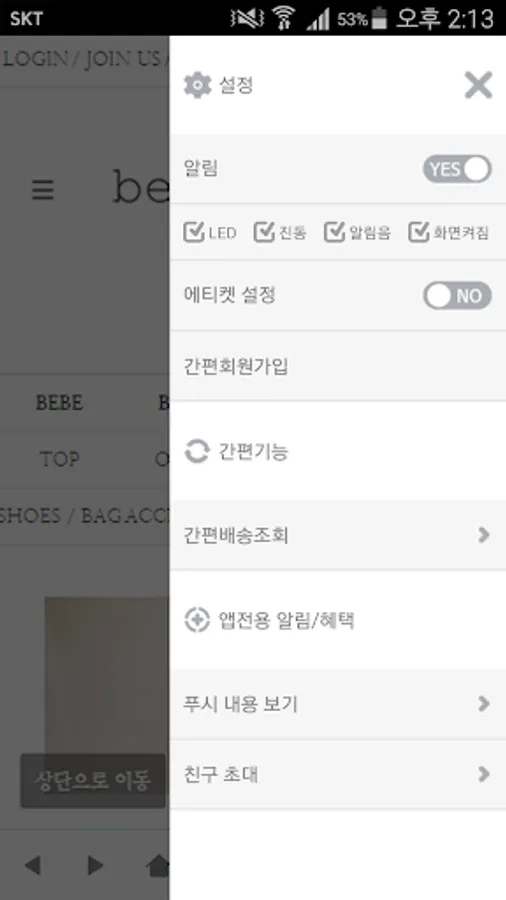506x900 pixels.
Task: Tap the home icon in bottom bar
Action: pyautogui.click(x=158, y=866)
